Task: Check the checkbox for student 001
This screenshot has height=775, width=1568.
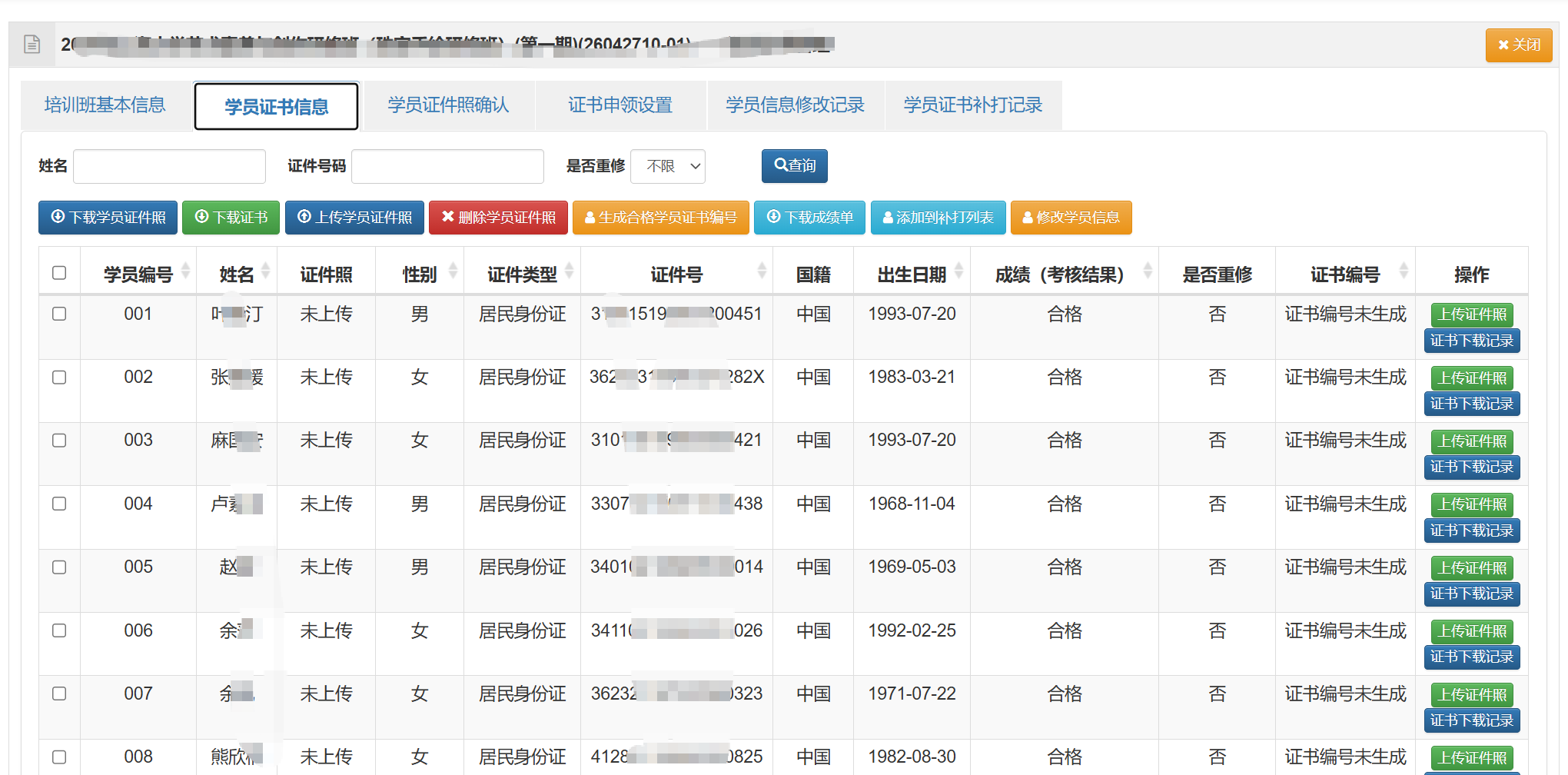Action: tap(59, 314)
